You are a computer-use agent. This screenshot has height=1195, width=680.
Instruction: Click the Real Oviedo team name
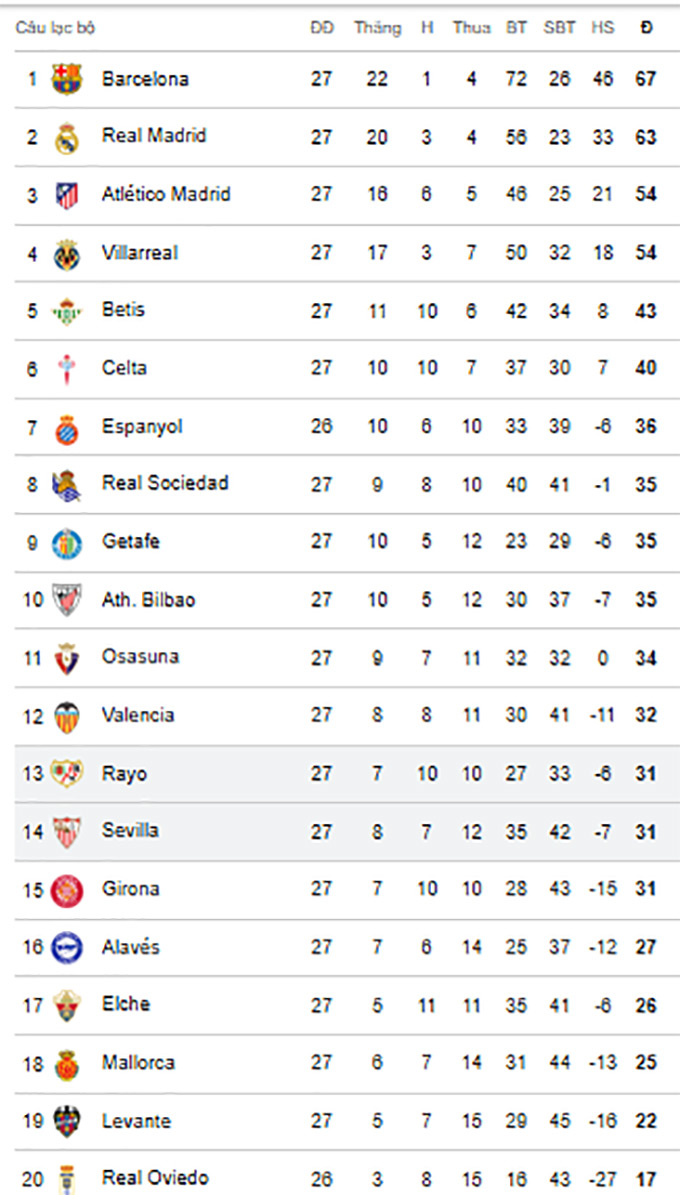click(x=155, y=1178)
